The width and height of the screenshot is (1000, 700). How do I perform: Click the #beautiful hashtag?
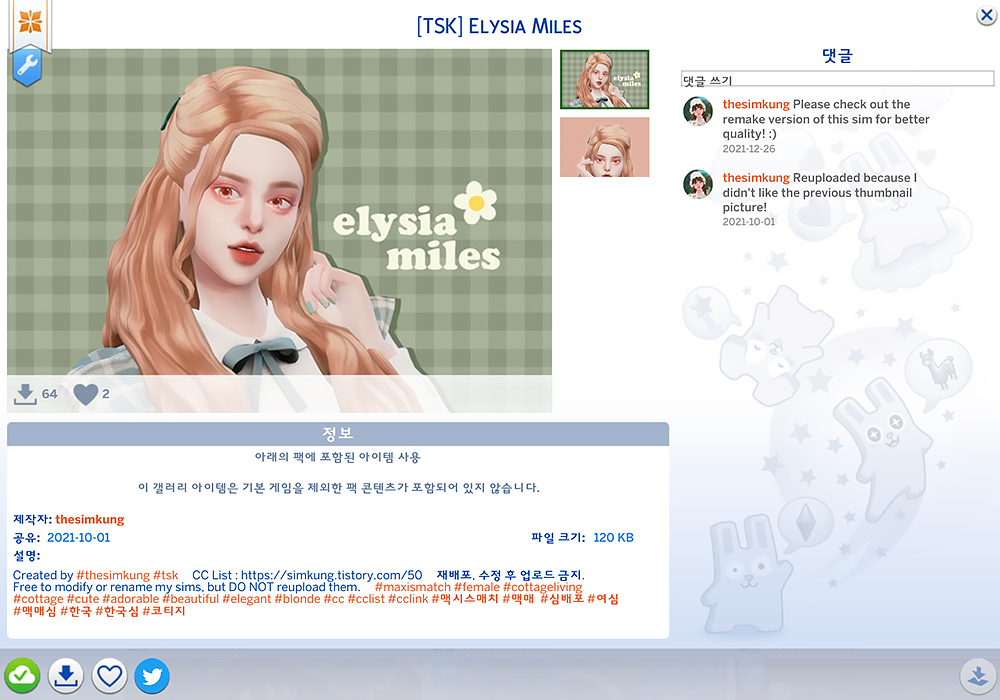pos(190,599)
